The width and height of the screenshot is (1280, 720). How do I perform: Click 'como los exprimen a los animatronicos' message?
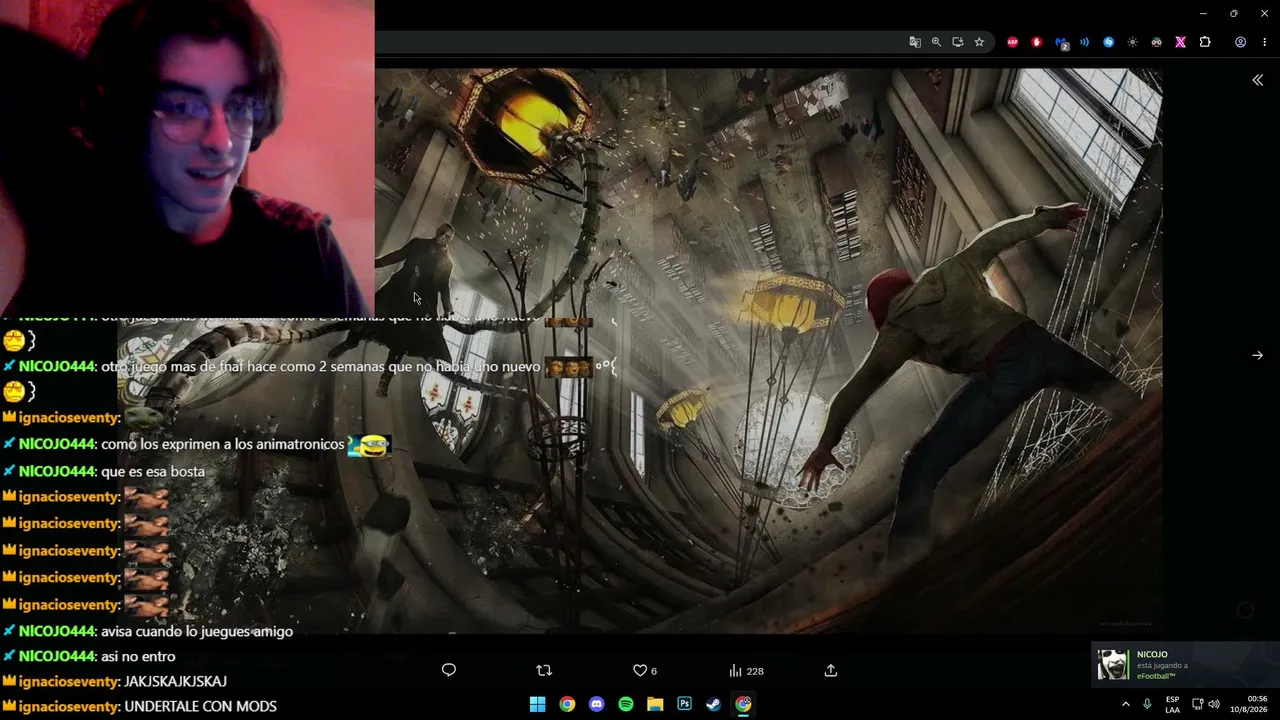coord(223,444)
